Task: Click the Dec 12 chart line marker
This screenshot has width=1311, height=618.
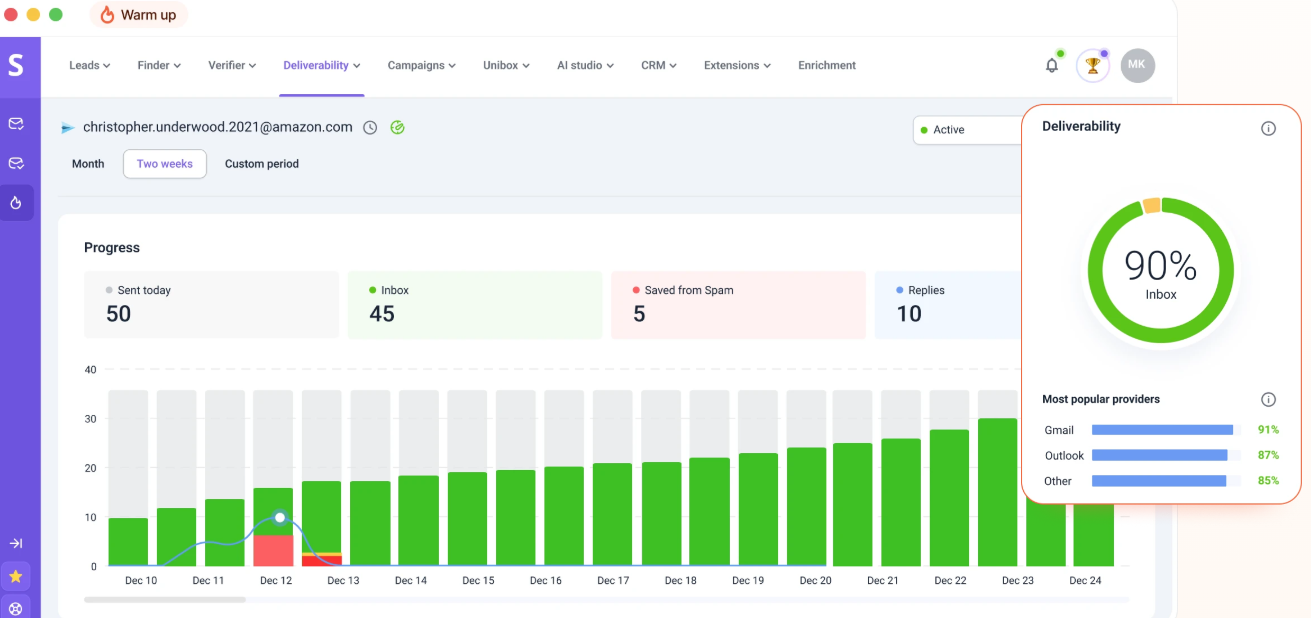Action: pyautogui.click(x=280, y=517)
